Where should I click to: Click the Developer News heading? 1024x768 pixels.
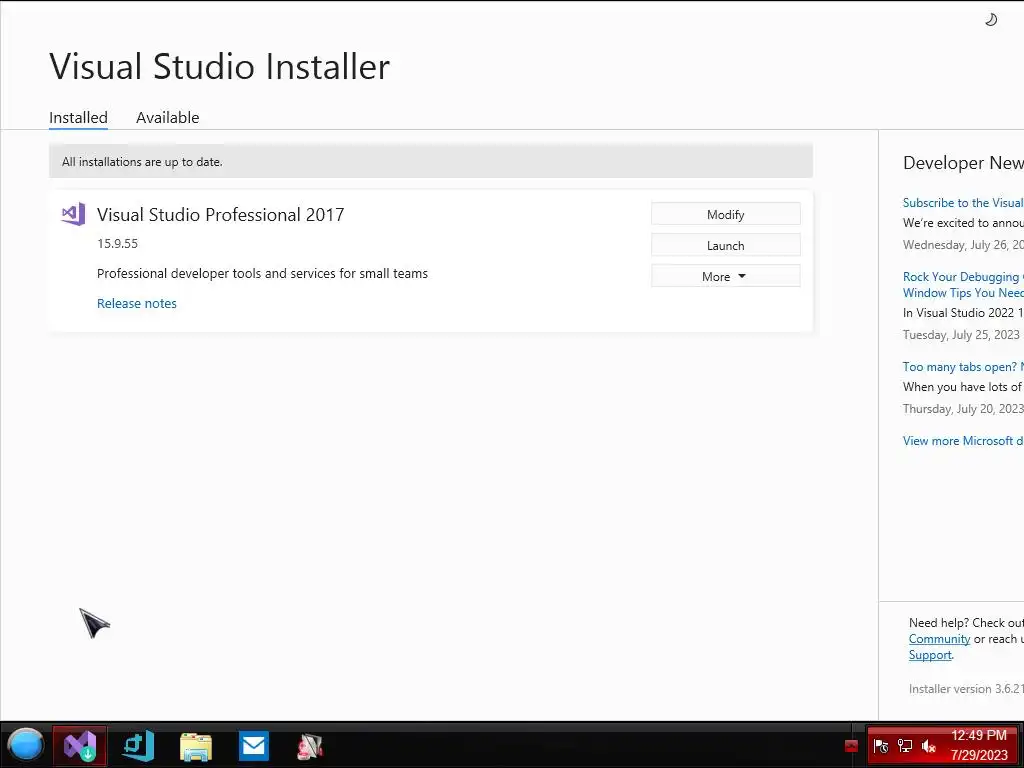point(963,163)
